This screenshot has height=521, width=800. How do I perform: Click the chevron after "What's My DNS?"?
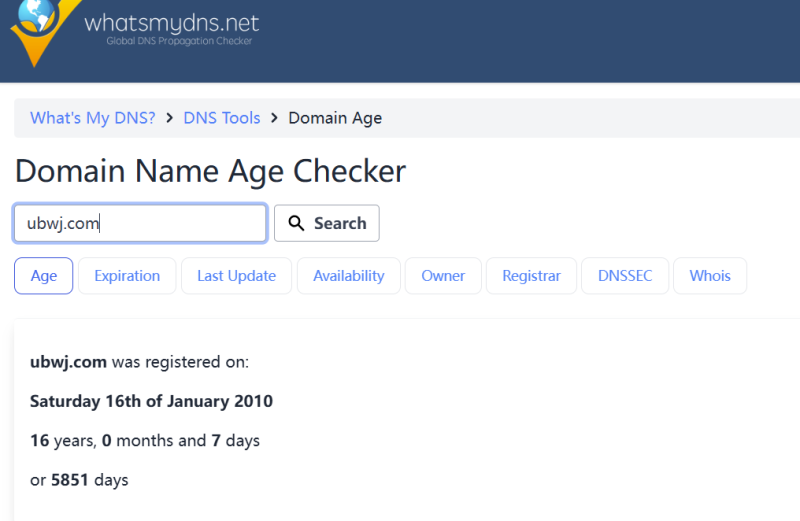pos(169,118)
